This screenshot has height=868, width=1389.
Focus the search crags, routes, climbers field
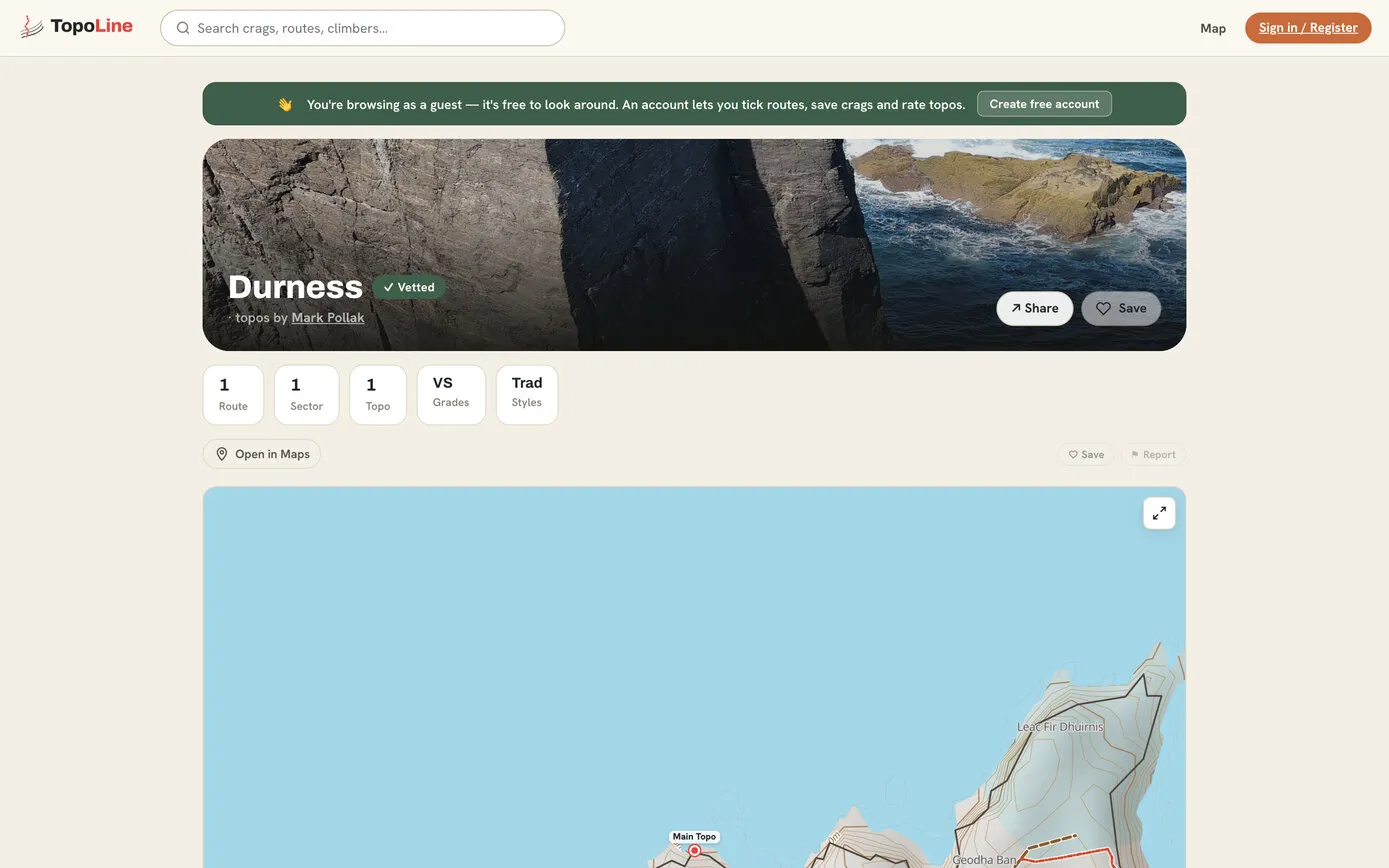(362, 28)
